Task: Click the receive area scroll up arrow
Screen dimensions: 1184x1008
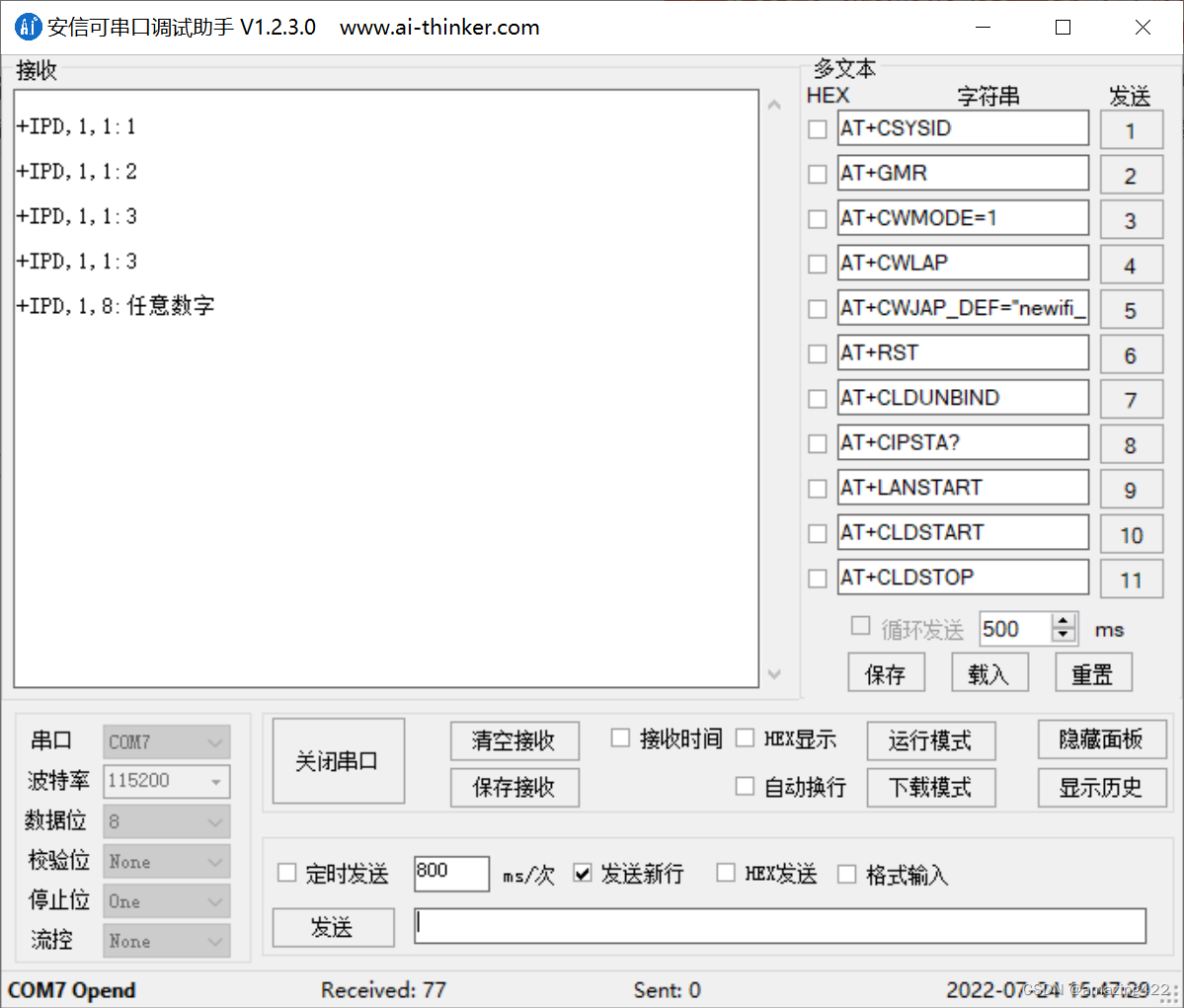Action: click(x=774, y=105)
